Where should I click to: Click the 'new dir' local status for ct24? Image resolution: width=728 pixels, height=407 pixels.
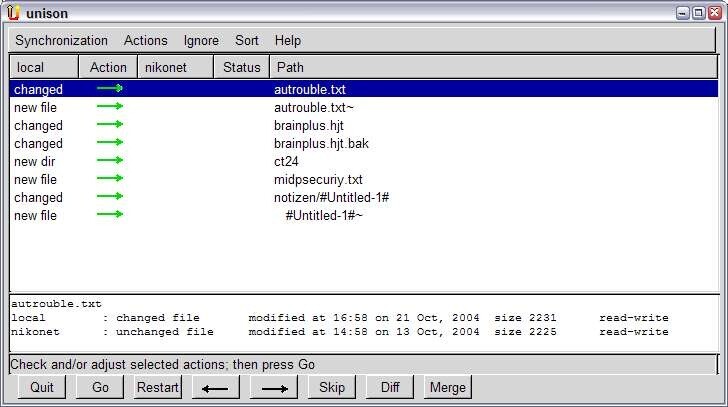pyautogui.click(x=34, y=162)
